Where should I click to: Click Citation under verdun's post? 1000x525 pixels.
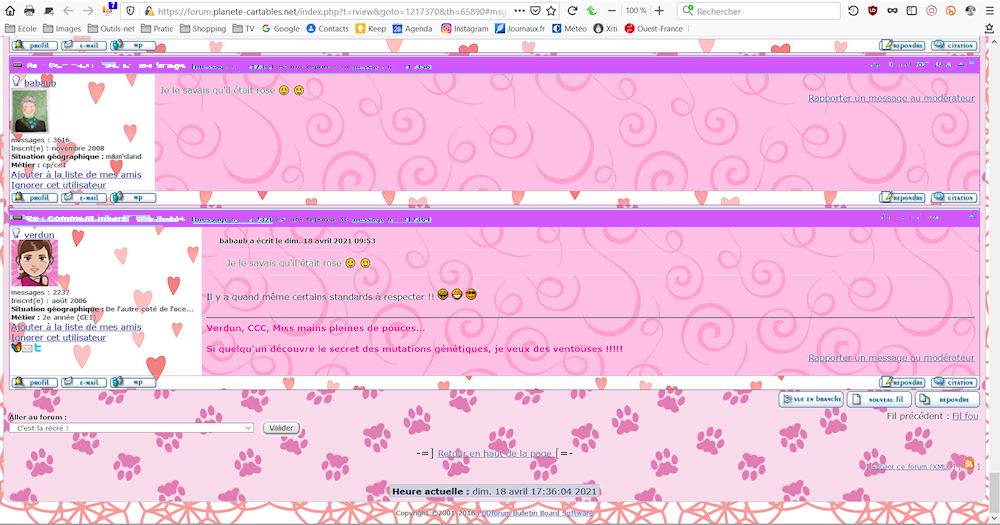point(954,382)
